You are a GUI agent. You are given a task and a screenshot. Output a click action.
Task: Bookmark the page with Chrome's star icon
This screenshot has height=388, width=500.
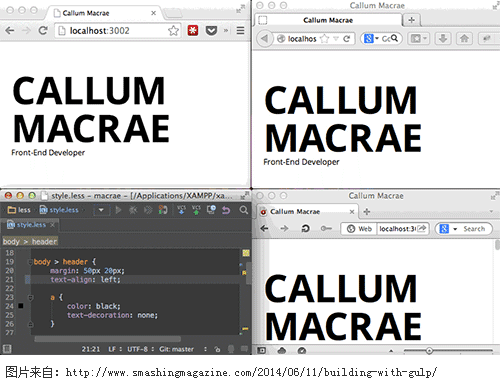click(173, 31)
